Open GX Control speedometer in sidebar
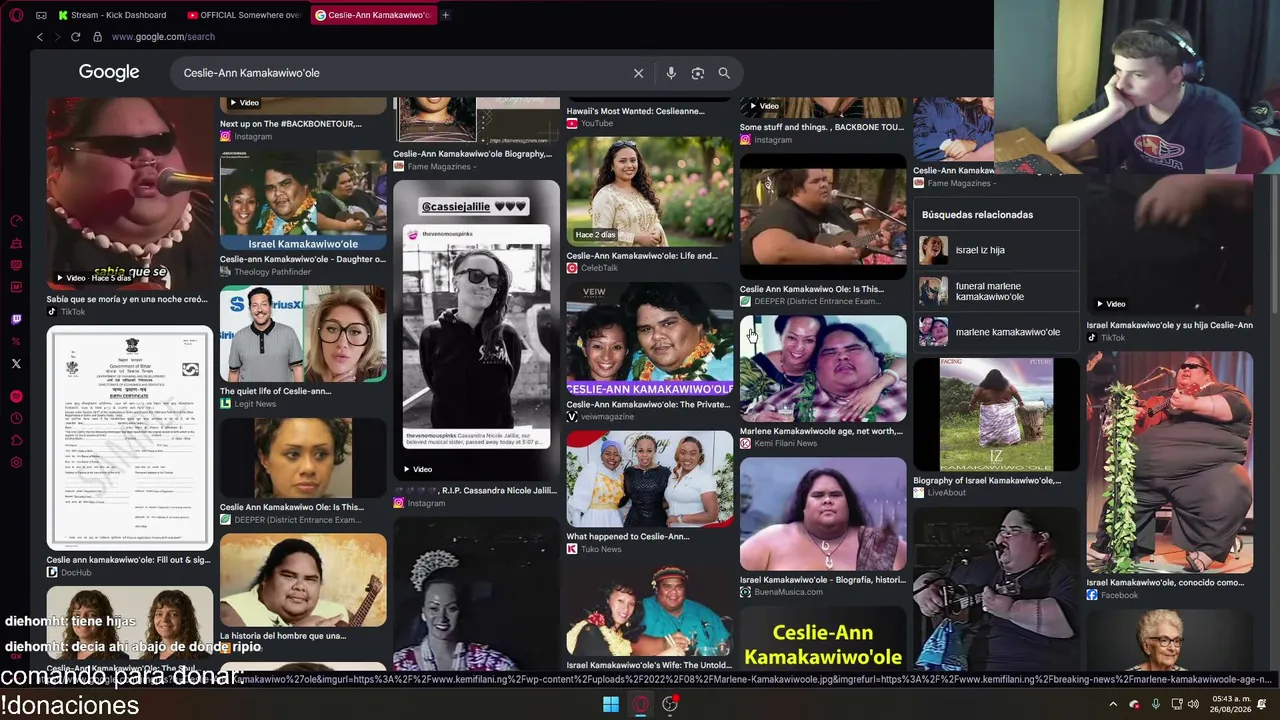 coord(16,221)
